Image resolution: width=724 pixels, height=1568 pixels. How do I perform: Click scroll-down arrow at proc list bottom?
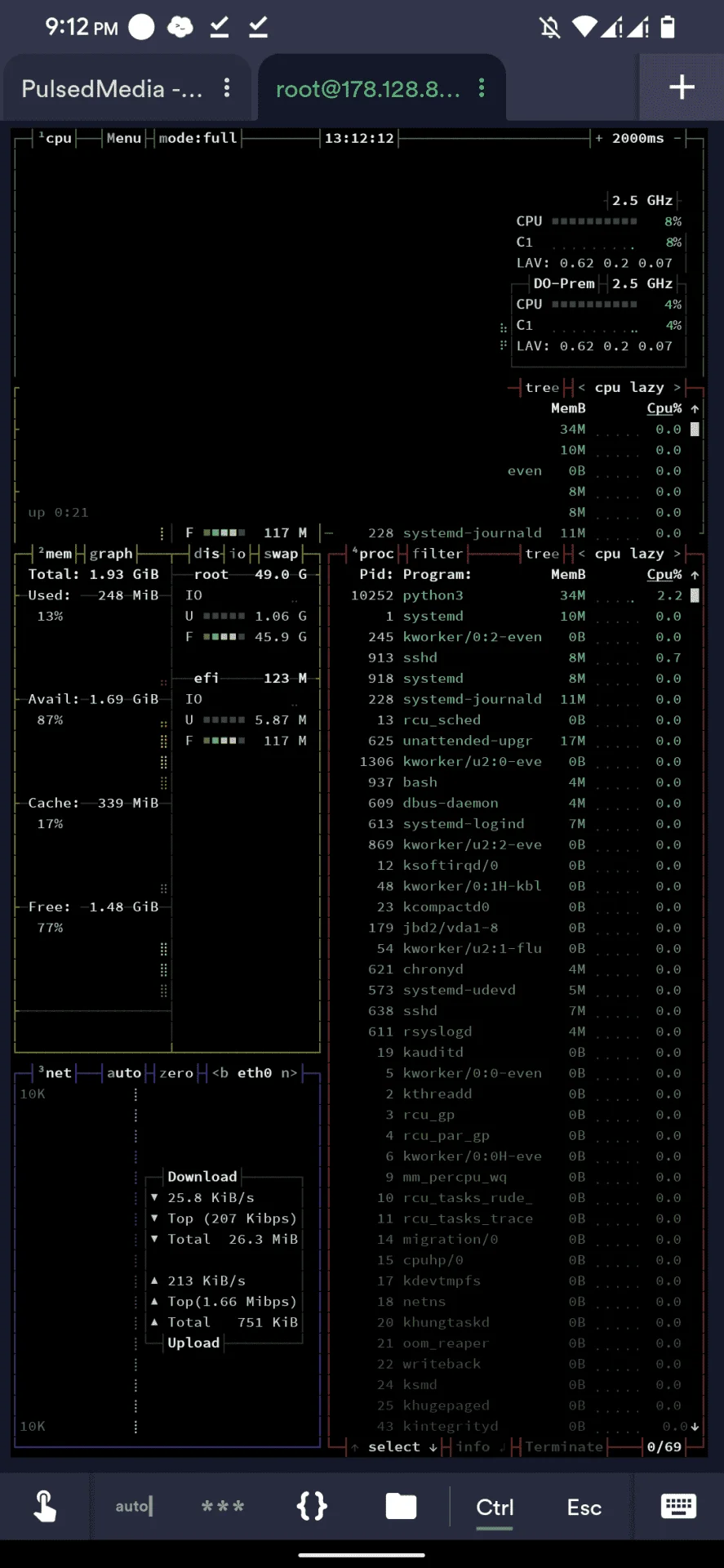(695, 1427)
